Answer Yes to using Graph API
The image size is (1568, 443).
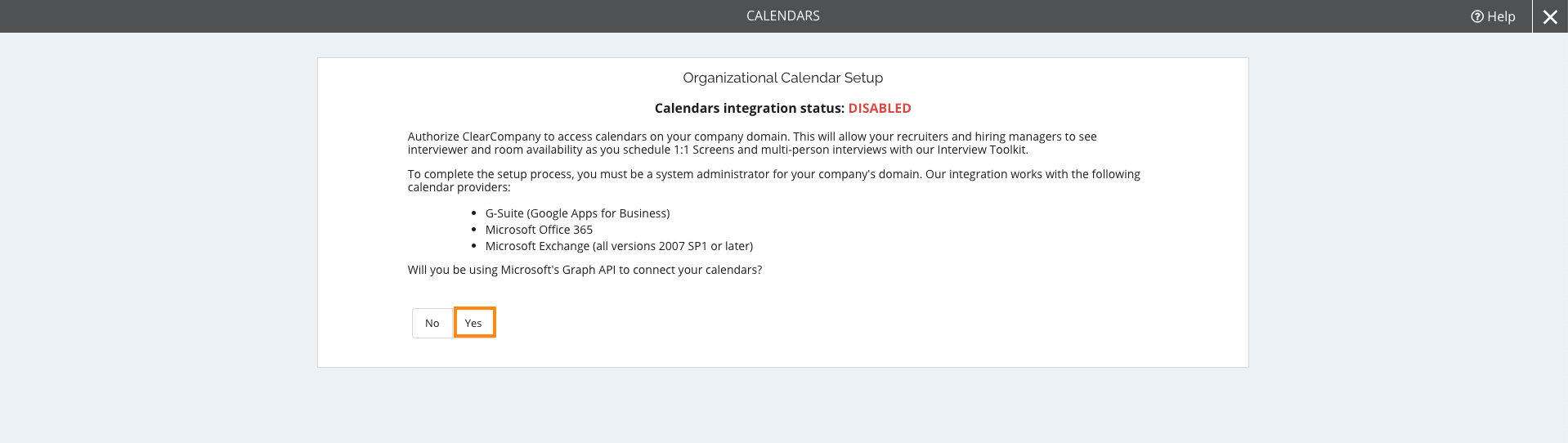(x=474, y=323)
